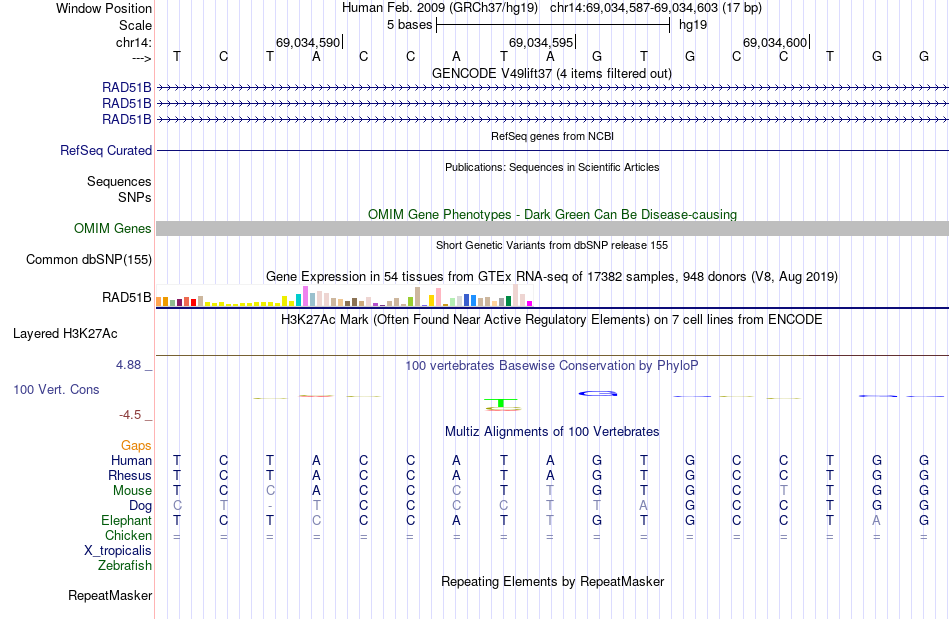The image size is (950, 619).
Task: Click the topmost RAD51B GENCODE transcript label
Action: click(127, 88)
